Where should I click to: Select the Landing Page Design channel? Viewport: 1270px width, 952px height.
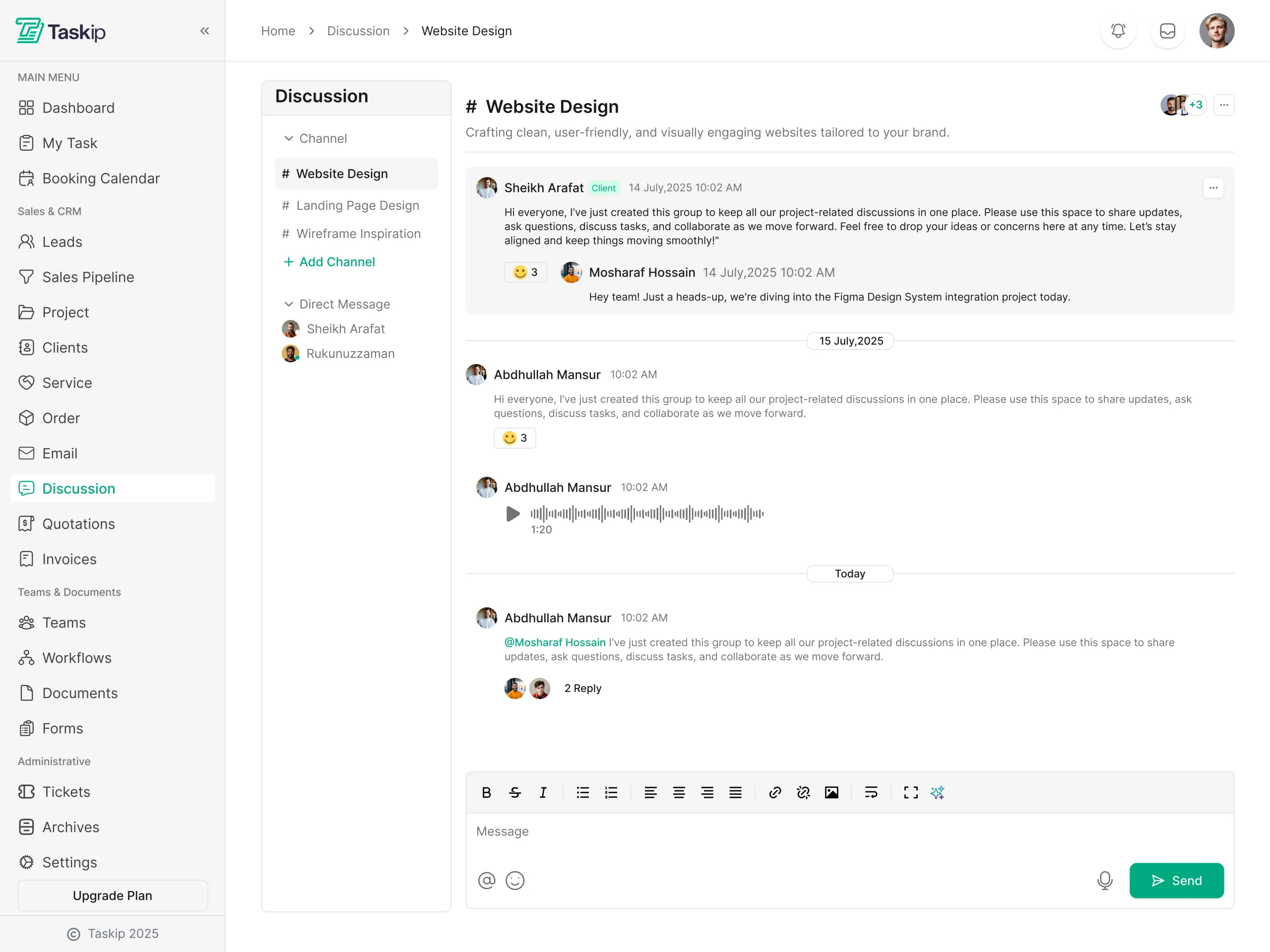coord(357,205)
